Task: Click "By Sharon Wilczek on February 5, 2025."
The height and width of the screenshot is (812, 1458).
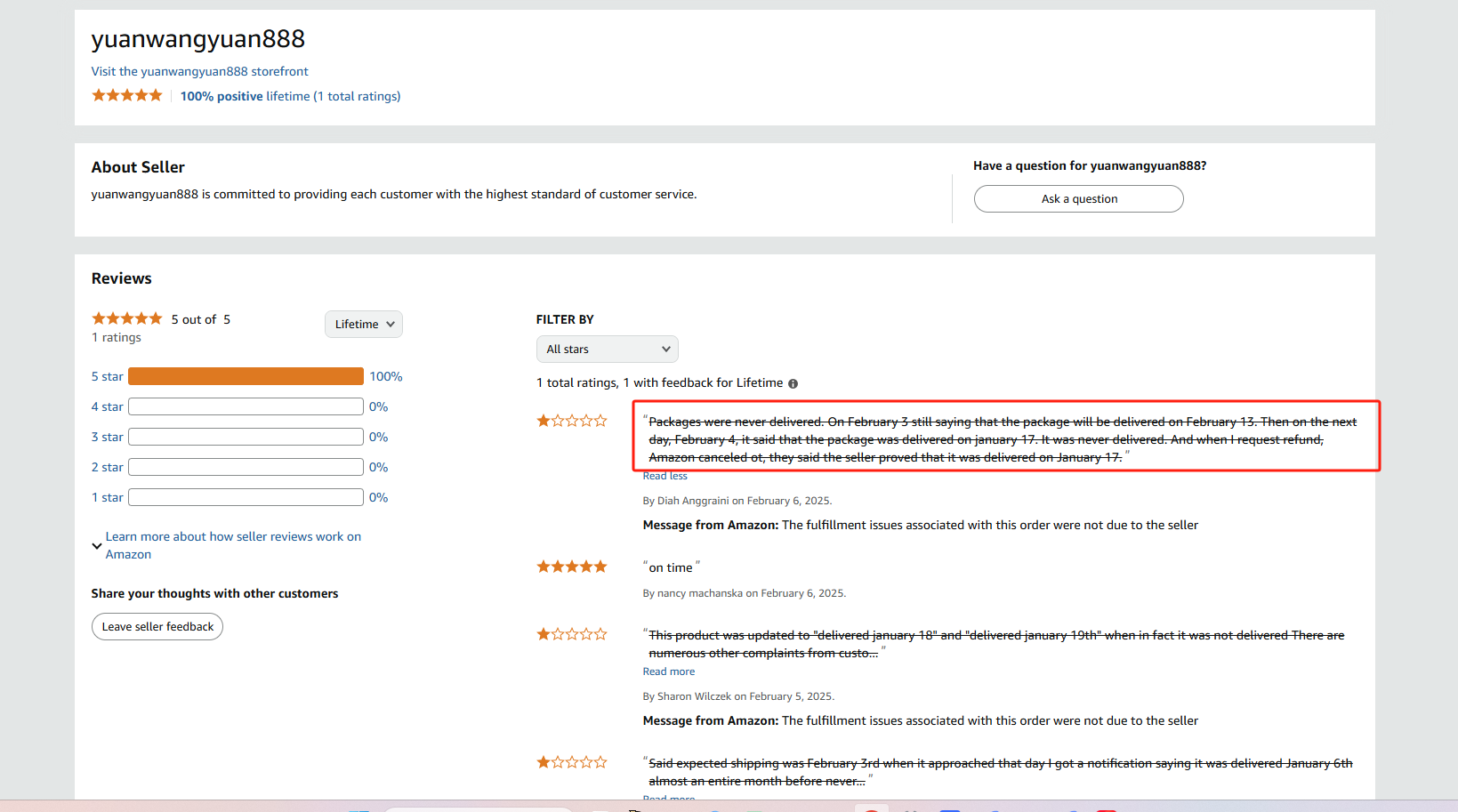Action: pos(739,696)
